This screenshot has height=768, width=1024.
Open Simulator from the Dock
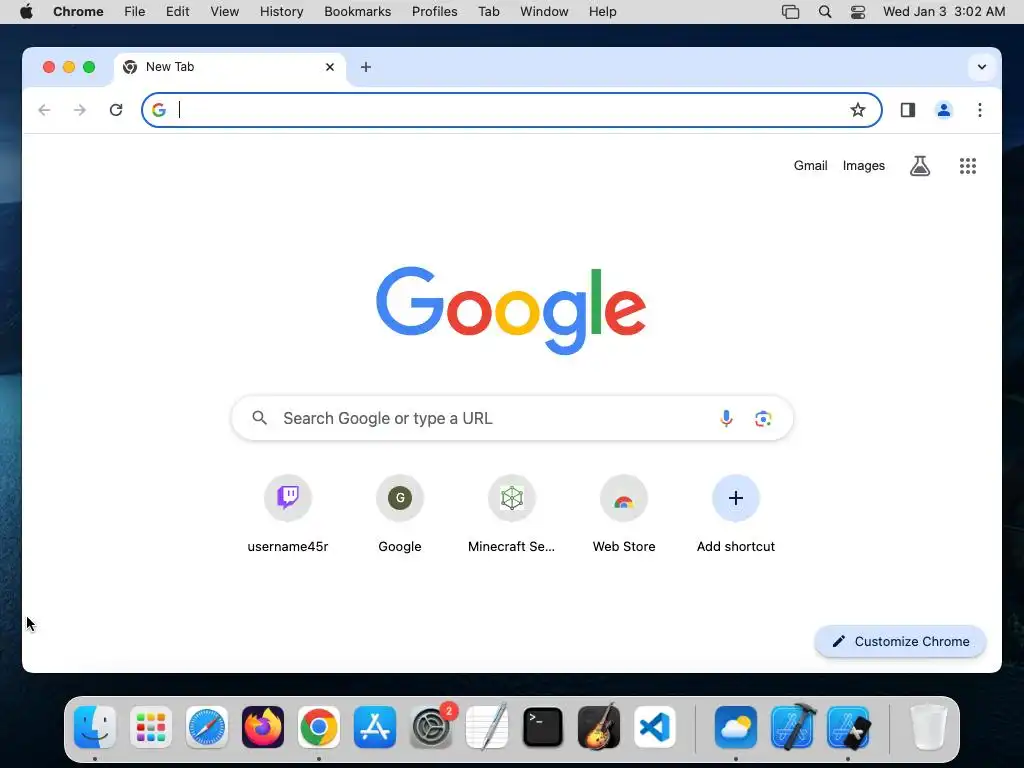pos(848,727)
